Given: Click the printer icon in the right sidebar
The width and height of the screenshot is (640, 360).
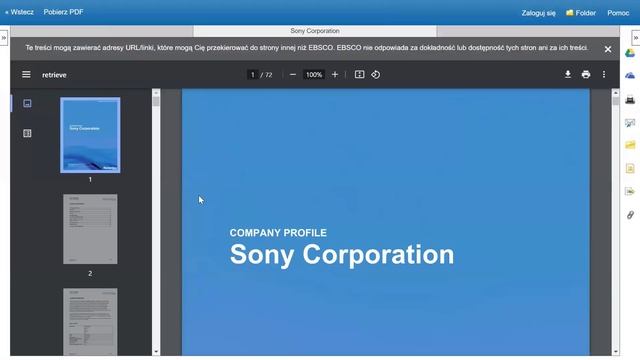Looking at the screenshot, I should pyautogui.click(x=630, y=99).
